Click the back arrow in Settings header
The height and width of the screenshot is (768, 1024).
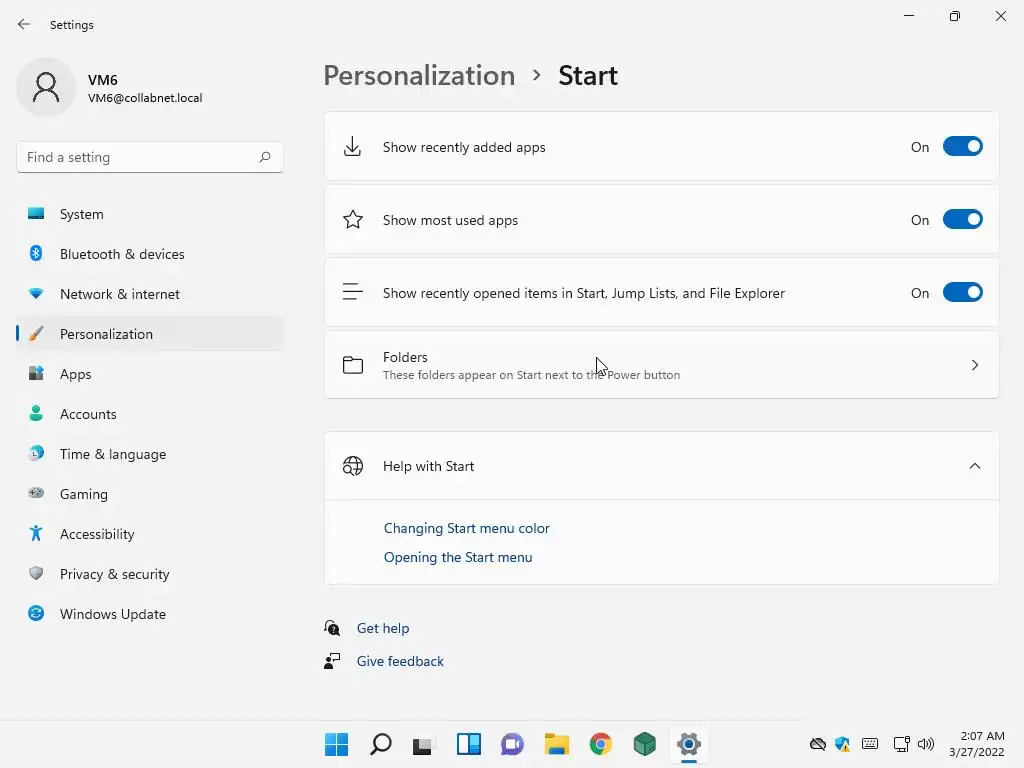click(24, 24)
